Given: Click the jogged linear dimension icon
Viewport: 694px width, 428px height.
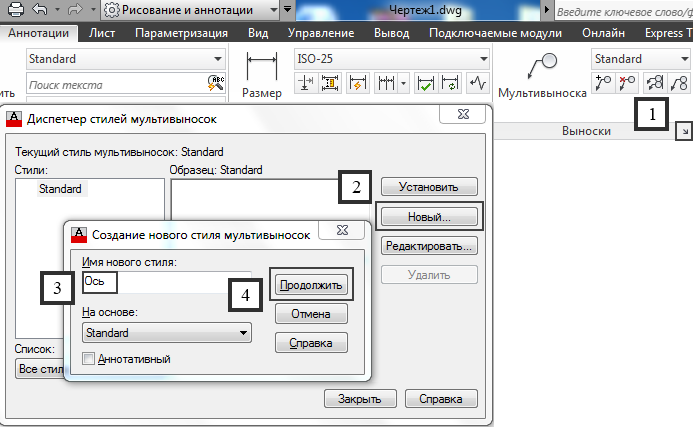Looking at the screenshot, I should click(478, 83).
